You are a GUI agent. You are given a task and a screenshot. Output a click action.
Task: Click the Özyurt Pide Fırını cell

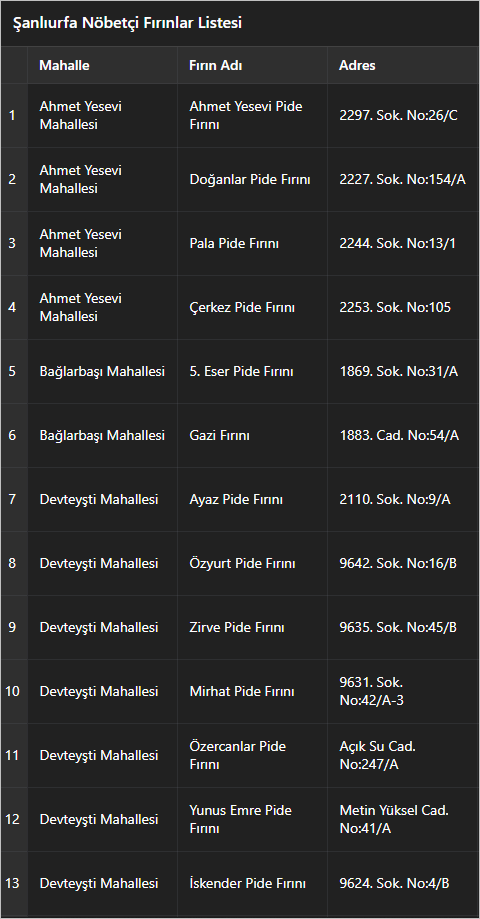(x=252, y=563)
